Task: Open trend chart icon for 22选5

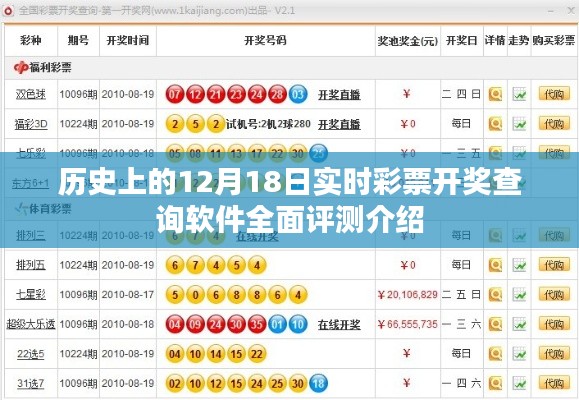Action: point(519,353)
